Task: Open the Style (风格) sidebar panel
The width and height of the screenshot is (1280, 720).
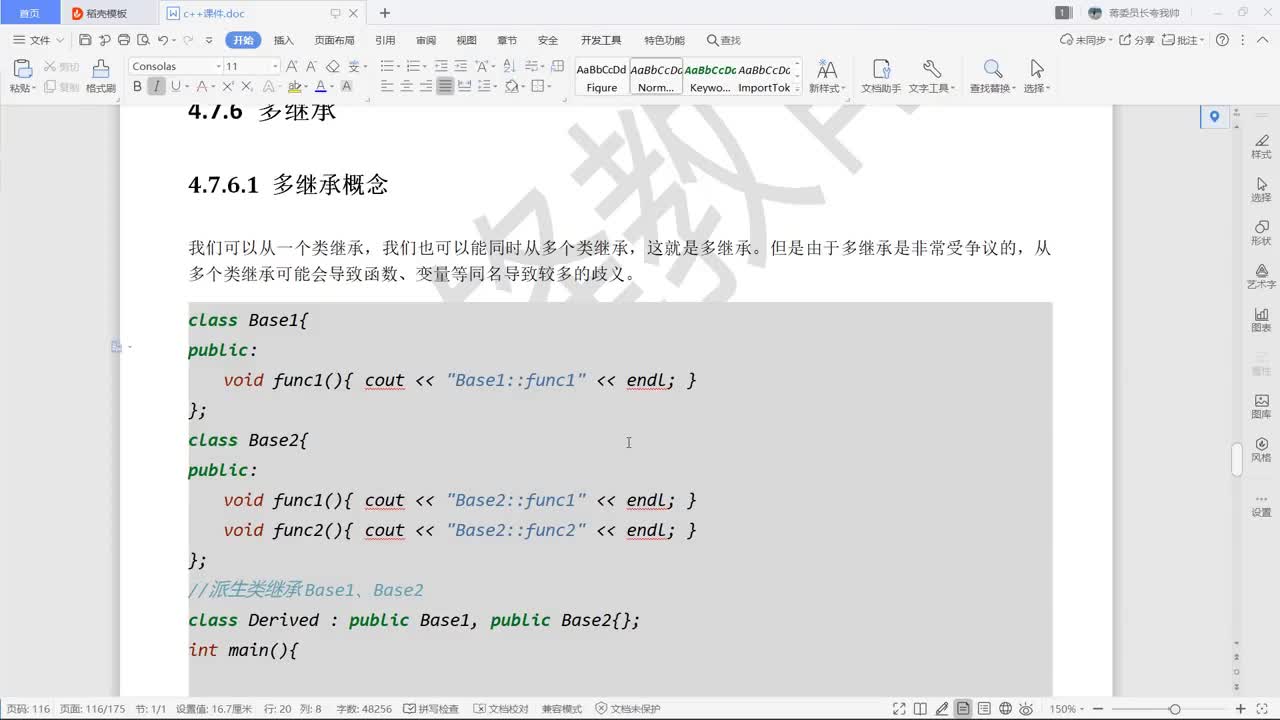Action: pos(1261,449)
